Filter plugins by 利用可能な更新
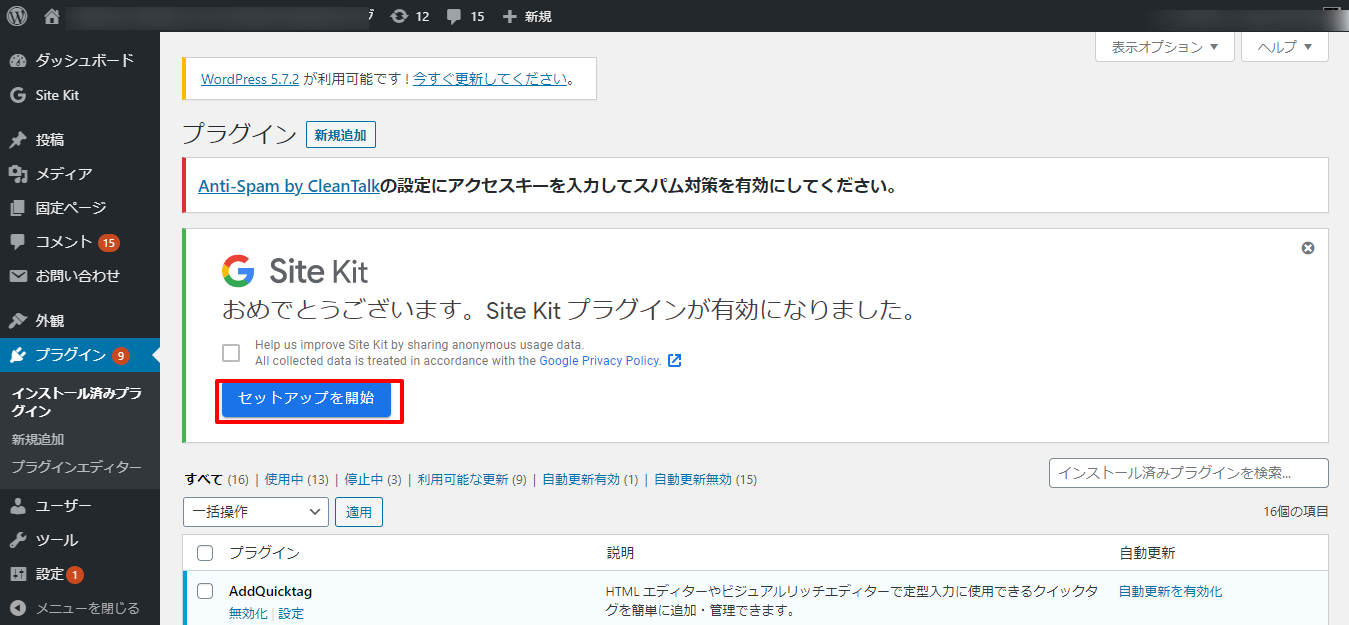1349x625 pixels. (463, 480)
